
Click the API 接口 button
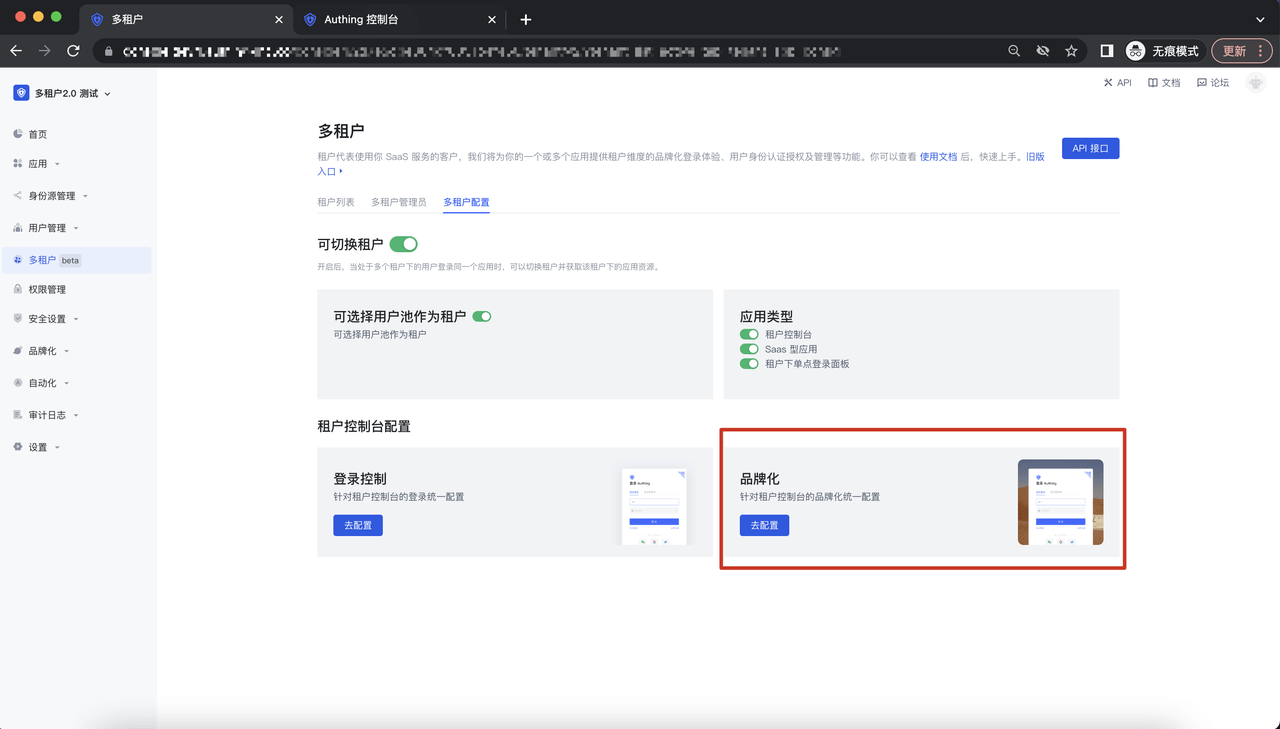click(x=1090, y=148)
